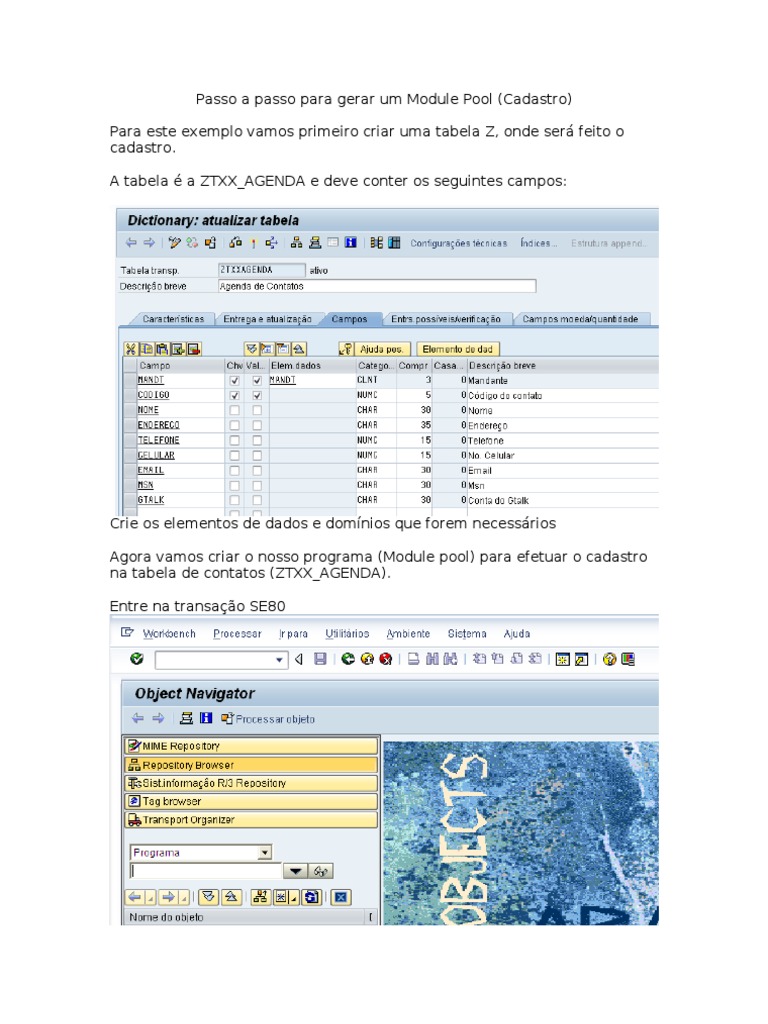
Task: Click the binoculars Find icon in SE80 toolbar
Action: (432, 659)
